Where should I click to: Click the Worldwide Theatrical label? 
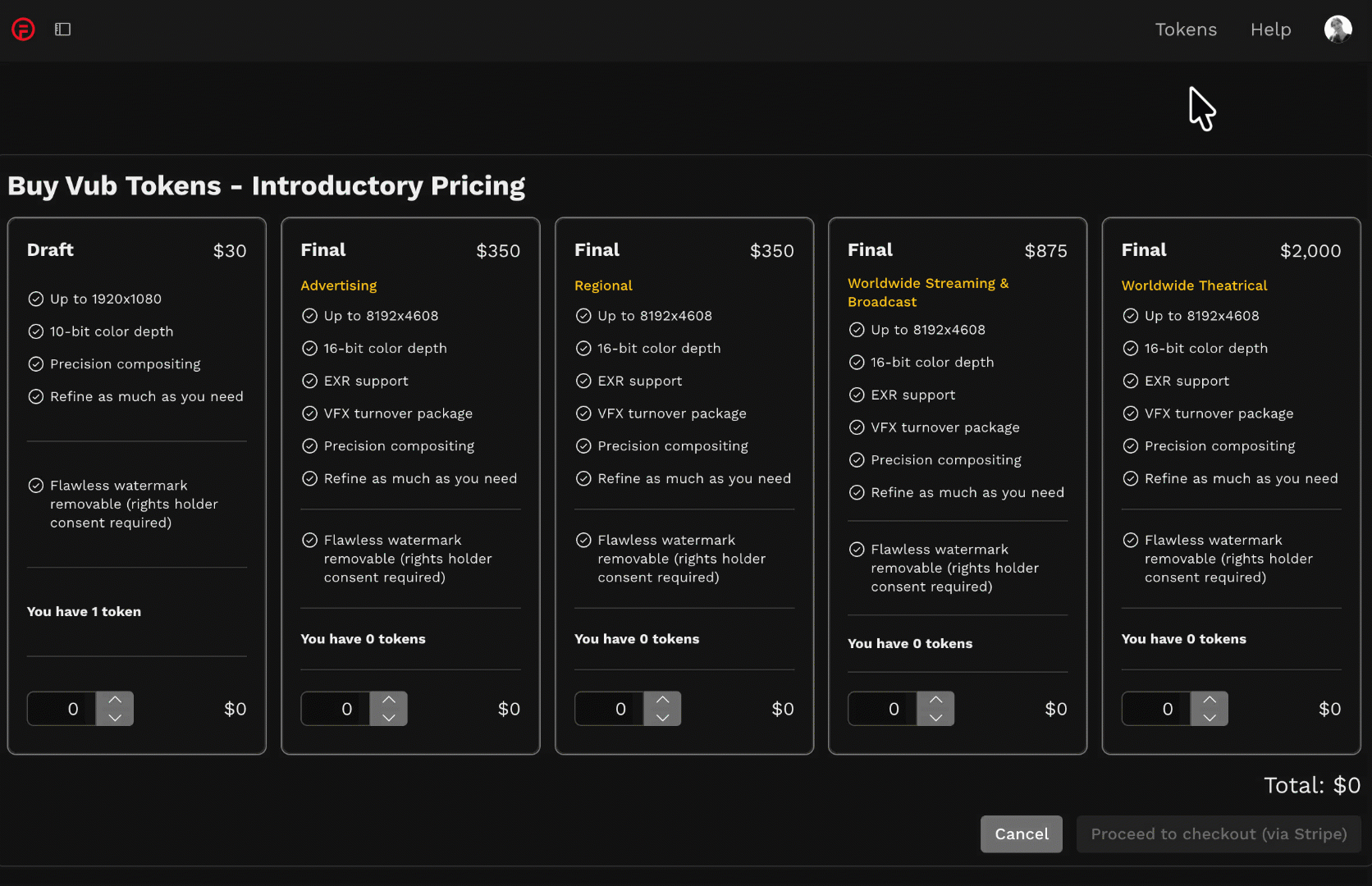(x=1194, y=285)
